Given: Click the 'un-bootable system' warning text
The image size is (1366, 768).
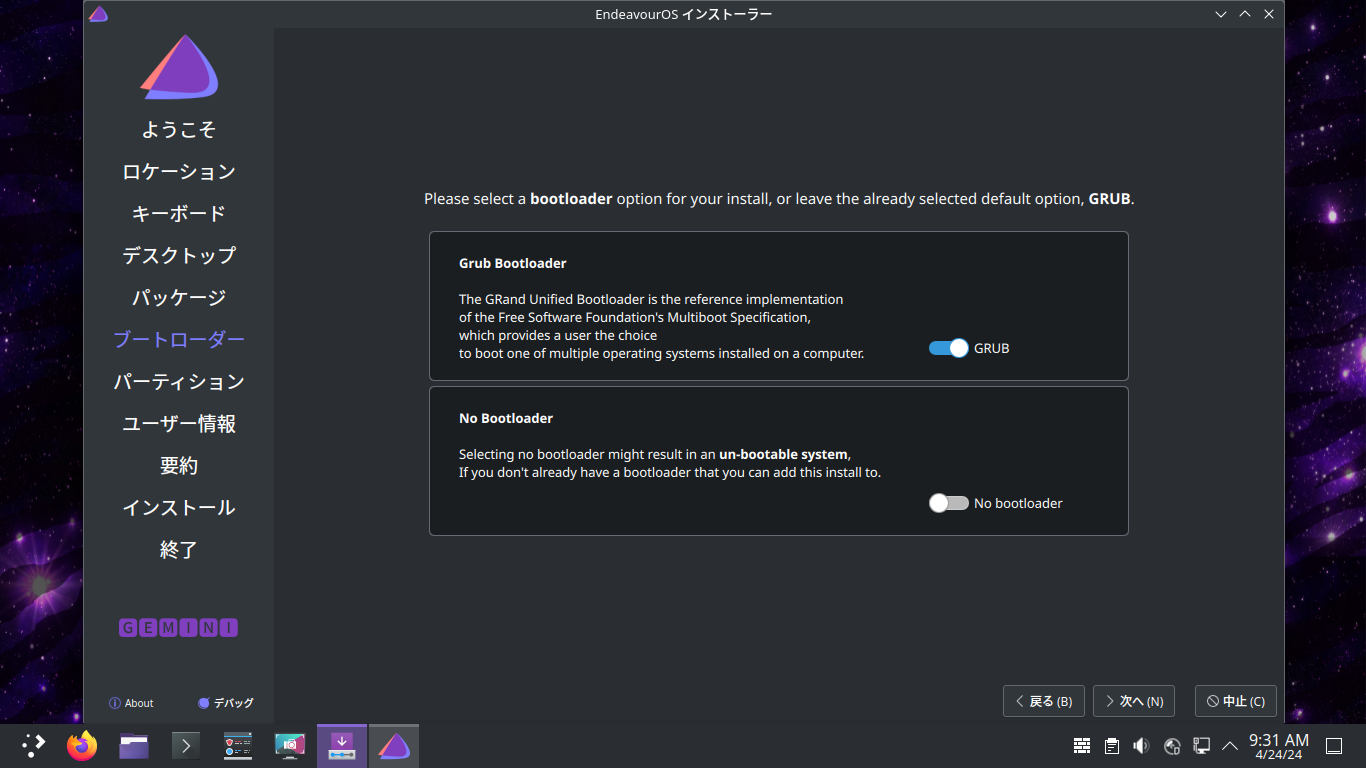Looking at the screenshot, I should tap(783, 454).
